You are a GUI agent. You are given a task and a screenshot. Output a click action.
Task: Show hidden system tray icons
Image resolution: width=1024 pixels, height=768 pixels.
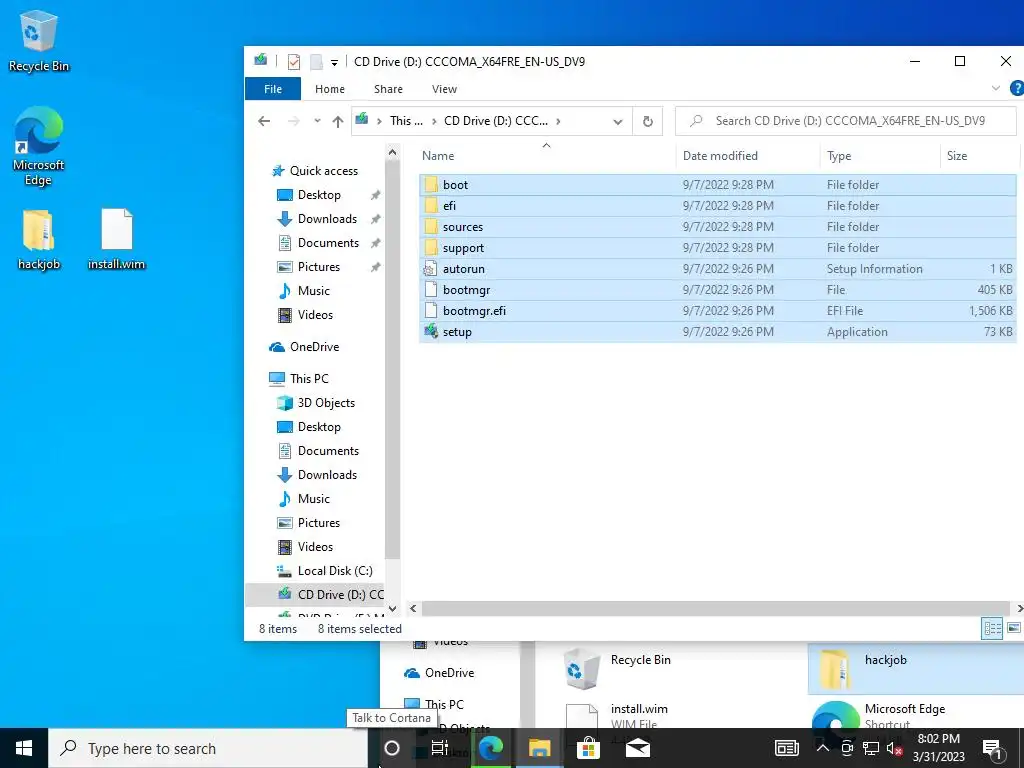pyautogui.click(x=822, y=748)
